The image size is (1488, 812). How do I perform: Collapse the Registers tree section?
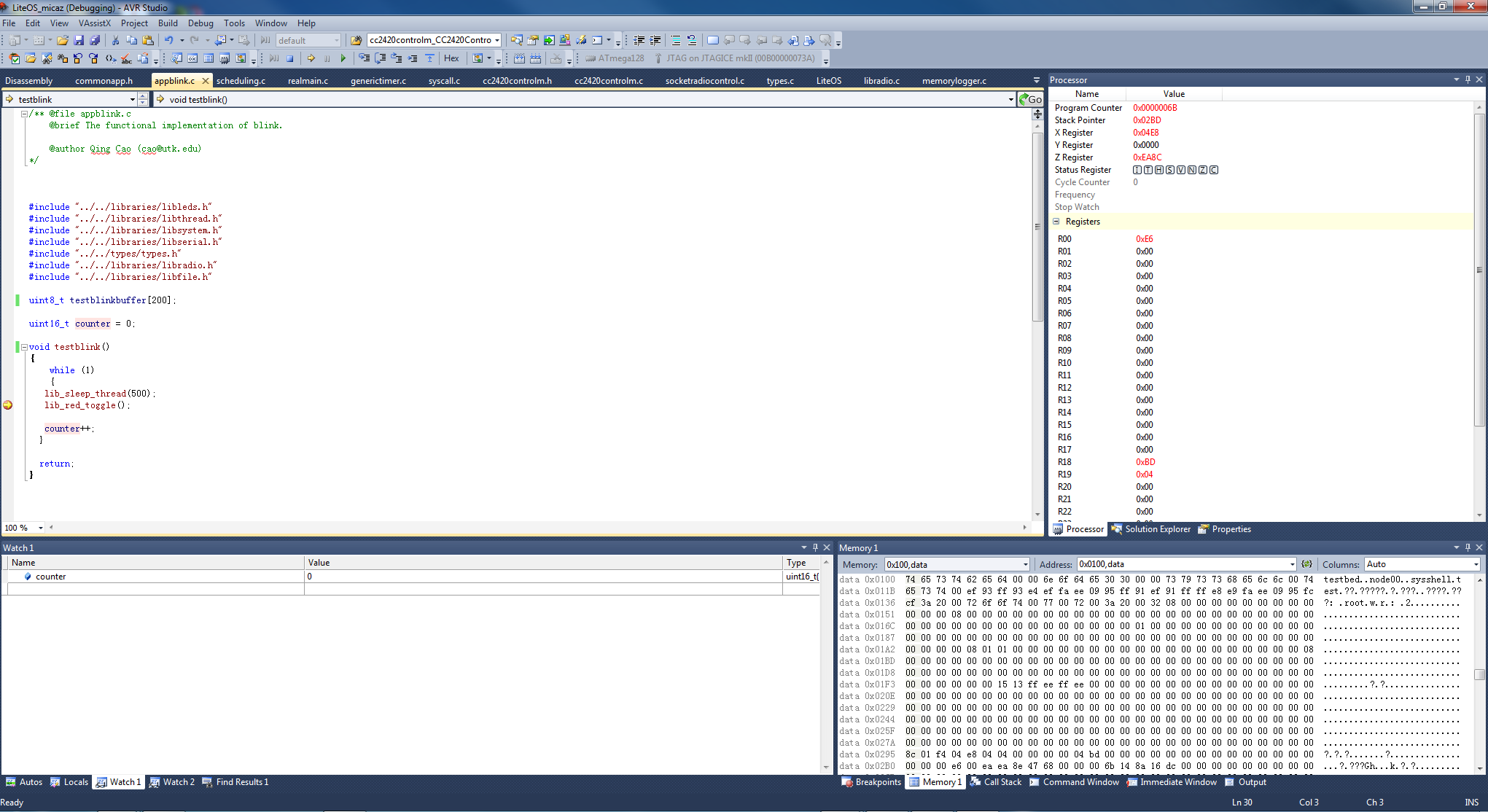(1056, 222)
